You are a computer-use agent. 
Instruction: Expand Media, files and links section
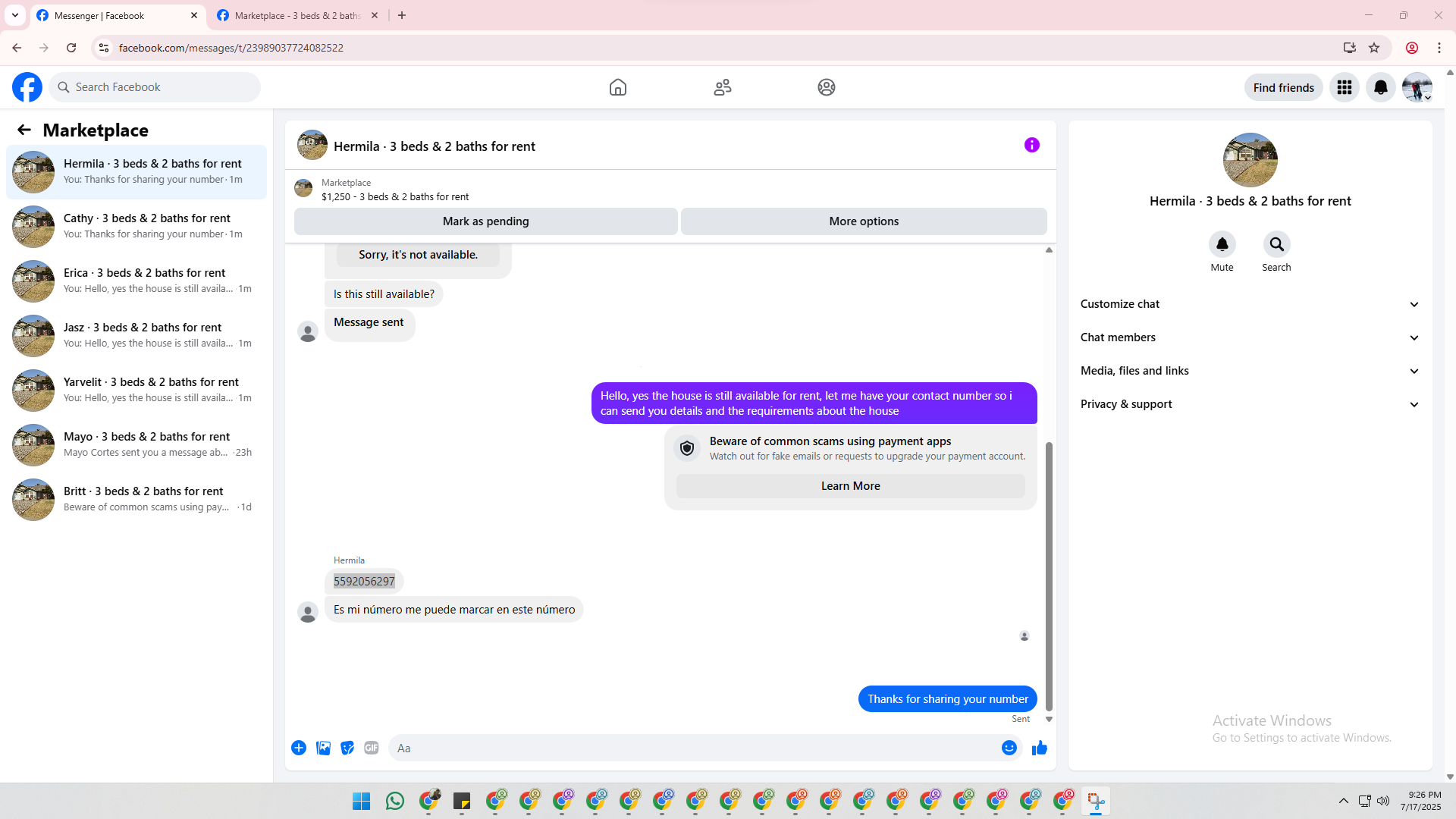point(1250,371)
